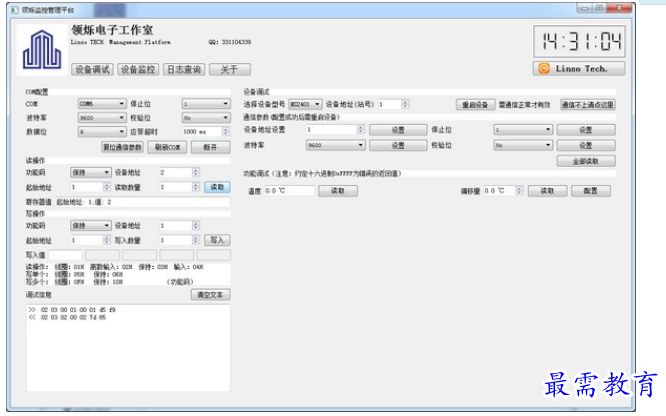666x416 pixels.
Task: Click the 寄存器值 result field
Action: tap(143, 202)
